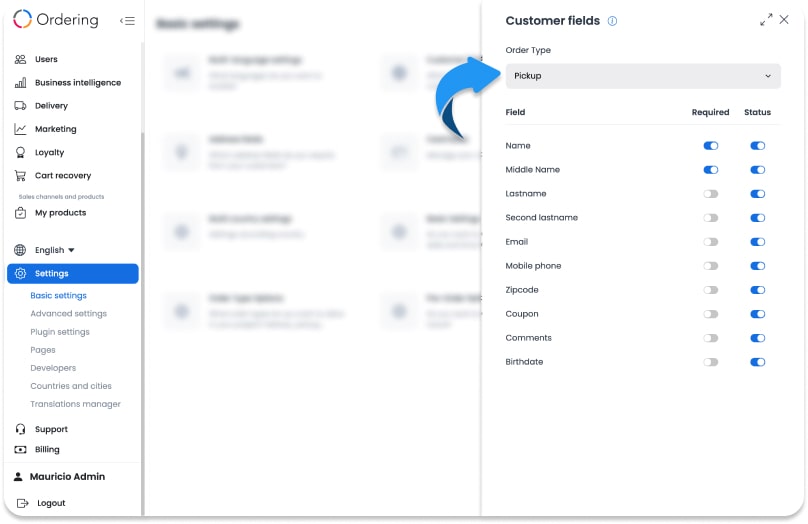Close the Customer fields panel
This screenshot has width=808, height=524.
(784, 20)
